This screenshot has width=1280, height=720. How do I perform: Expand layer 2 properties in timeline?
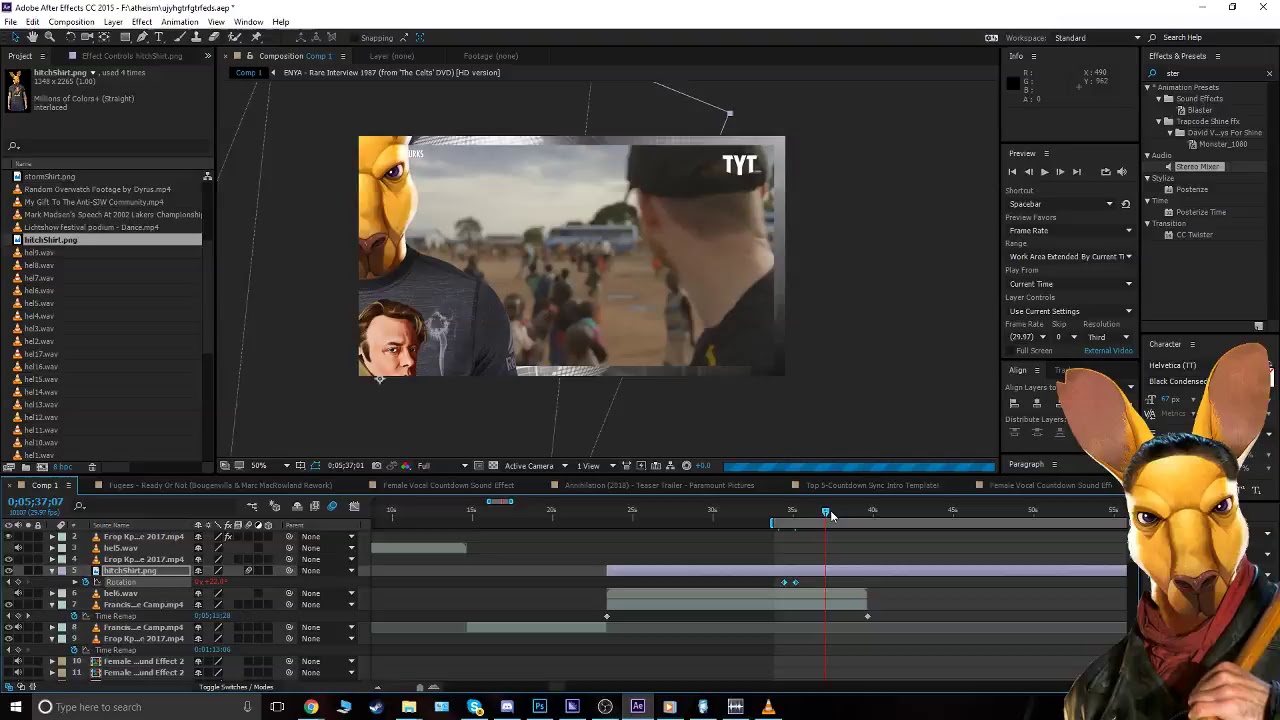point(52,537)
